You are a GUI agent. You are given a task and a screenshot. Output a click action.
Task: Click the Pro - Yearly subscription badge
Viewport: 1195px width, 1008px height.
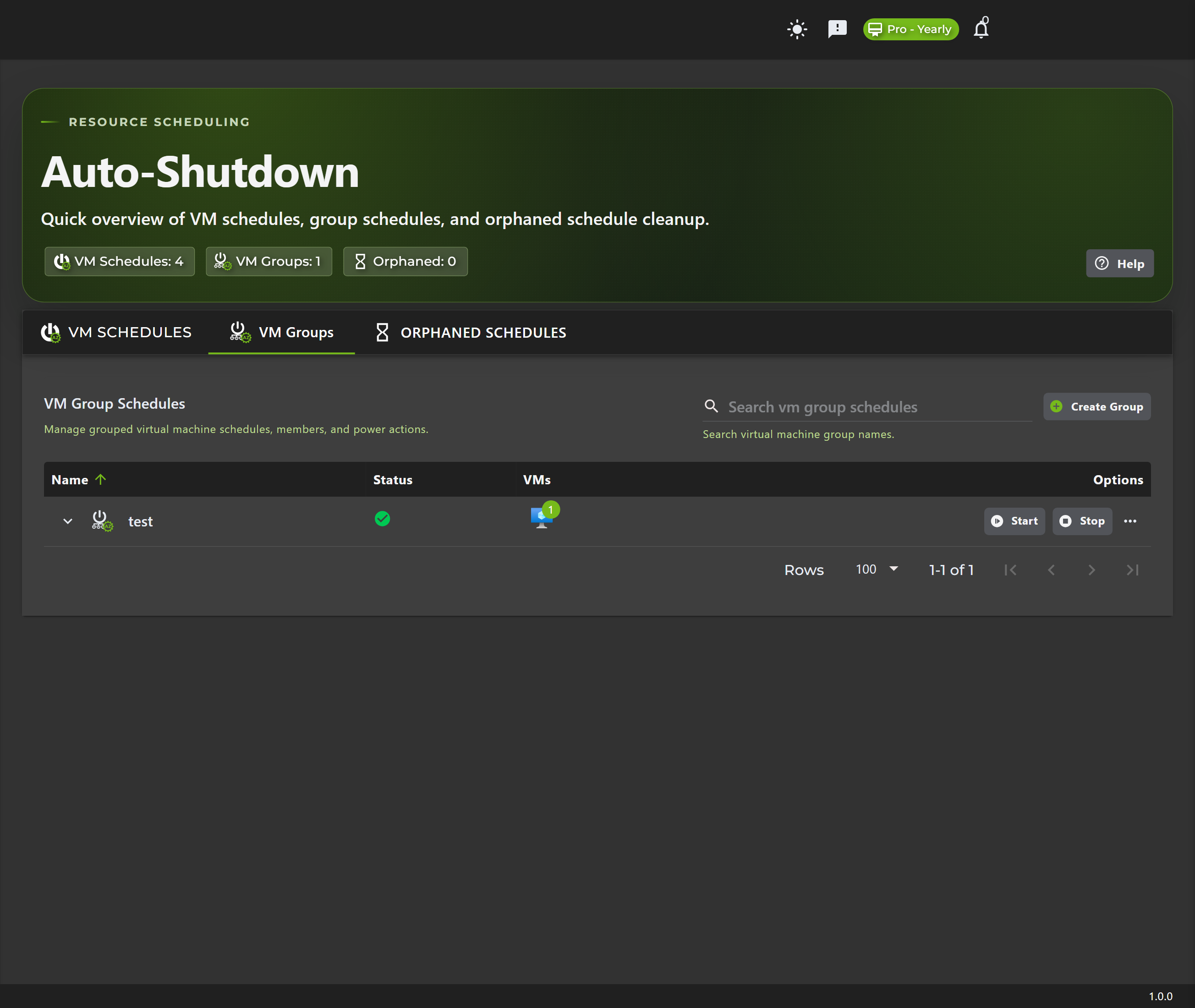[x=910, y=29]
